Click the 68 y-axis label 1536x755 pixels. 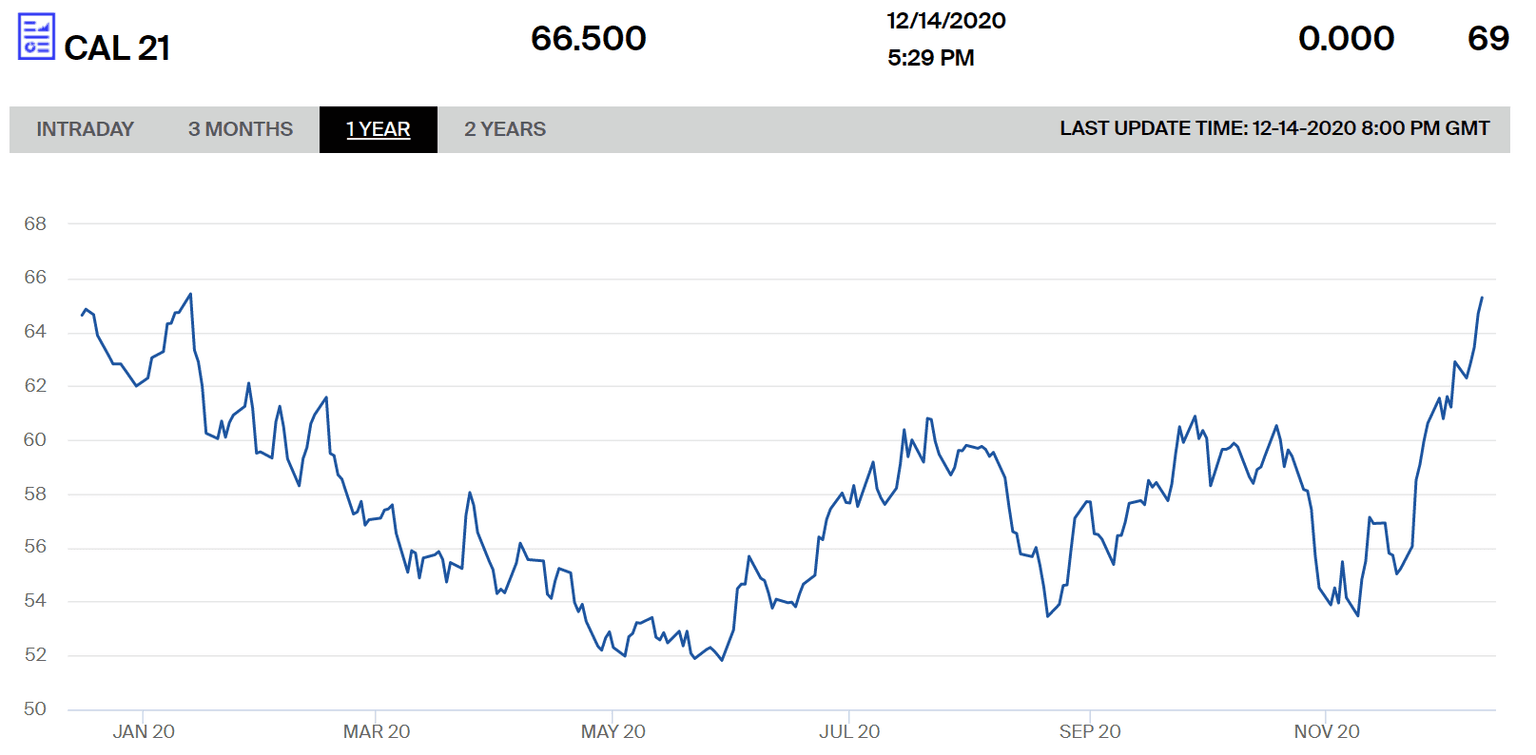(x=35, y=223)
